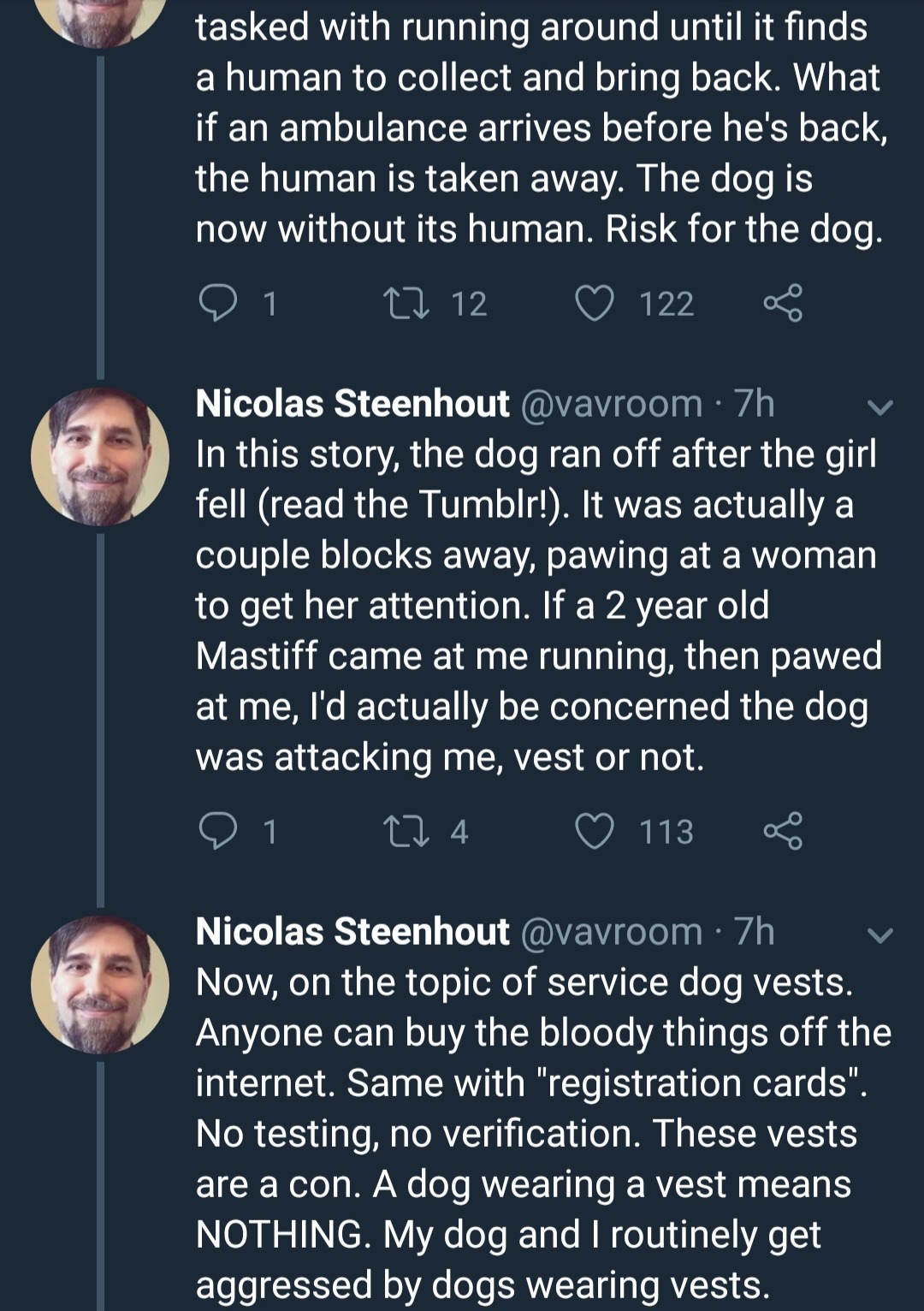Tap the @vavroom handle on the Mastiff tweet

click(612, 403)
